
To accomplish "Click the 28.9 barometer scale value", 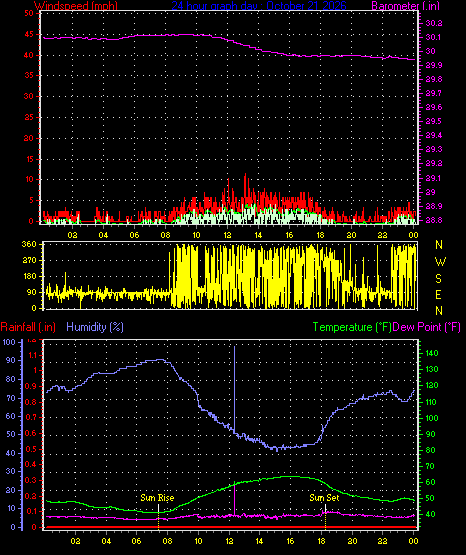I will [434, 206].
